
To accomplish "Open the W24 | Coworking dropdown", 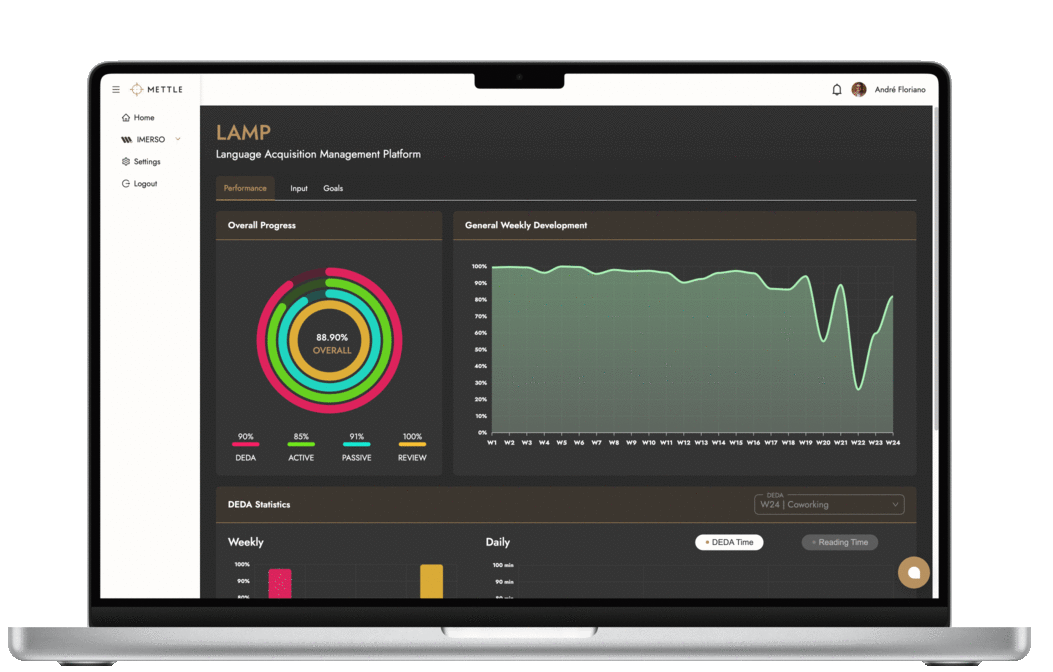I will (x=829, y=505).
